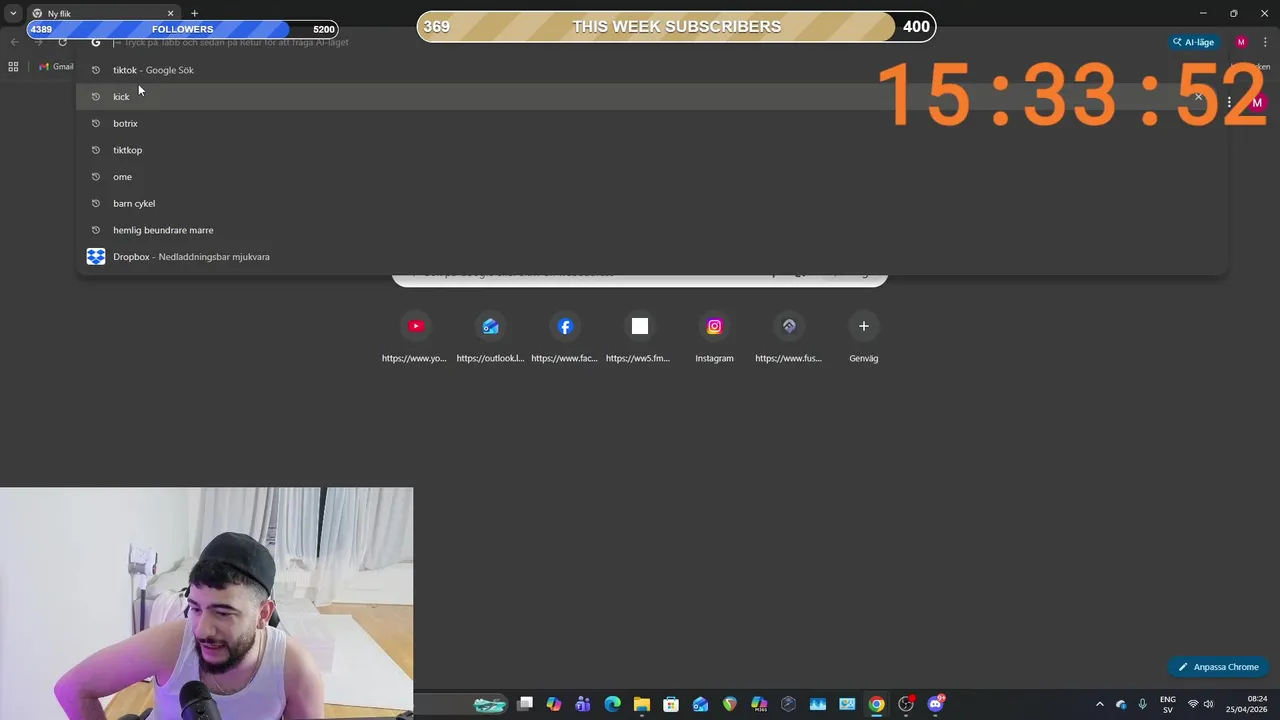The image size is (1280, 720).
Task: Click the Anpassa Chrome button
Action: click(1218, 667)
